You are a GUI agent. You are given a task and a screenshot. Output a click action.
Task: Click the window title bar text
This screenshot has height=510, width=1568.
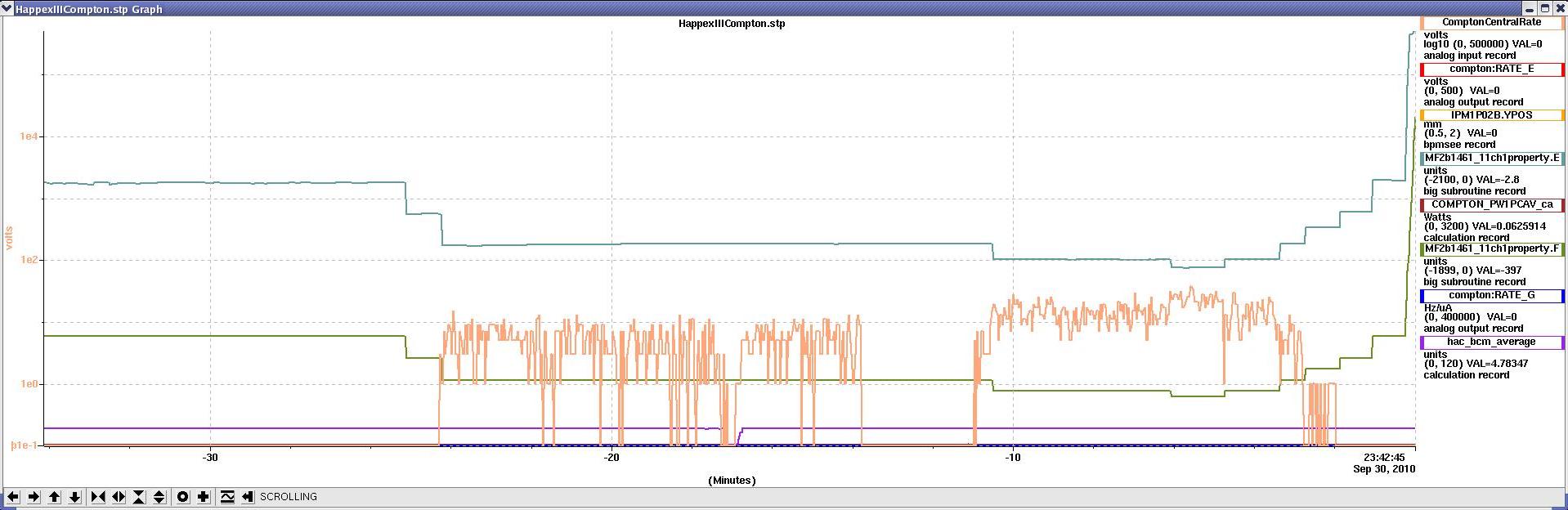88,9
